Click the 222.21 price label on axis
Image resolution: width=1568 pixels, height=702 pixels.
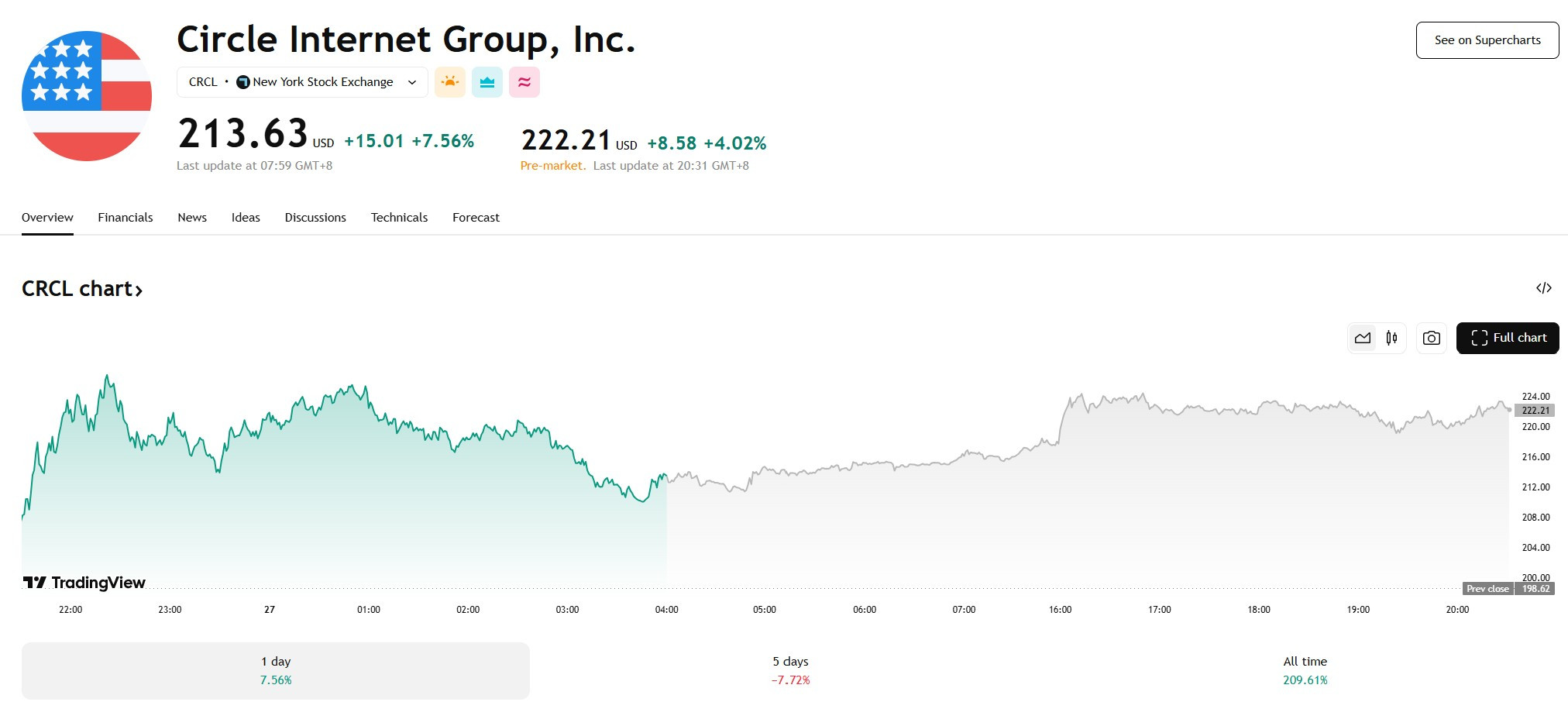pyautogui.click(x=1535, y=411)
